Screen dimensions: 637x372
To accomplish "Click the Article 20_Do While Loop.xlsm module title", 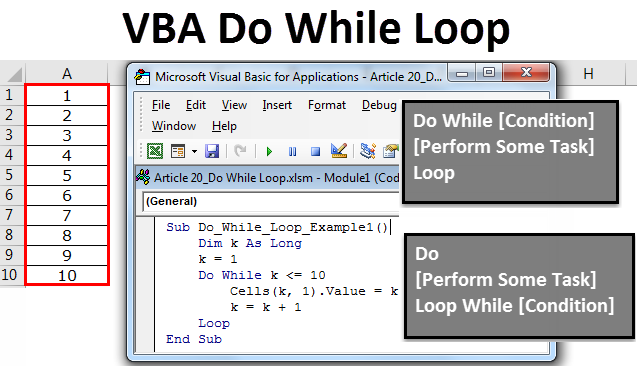I will point(276,177).
